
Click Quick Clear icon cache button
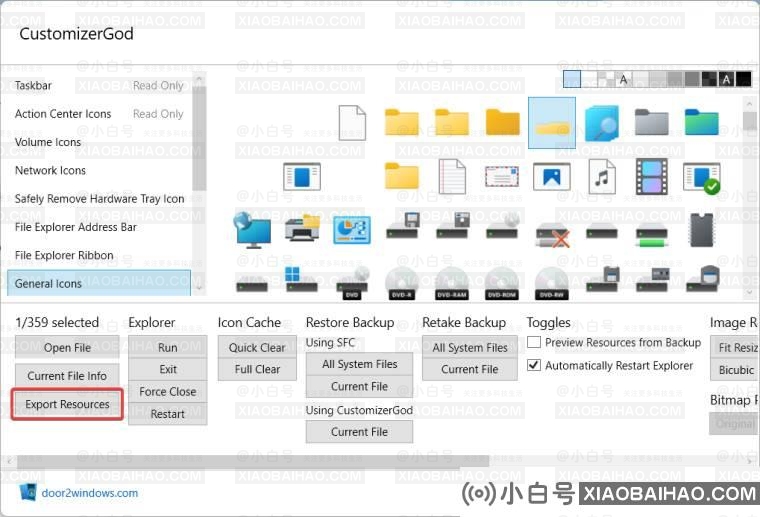[x=257, y=347]
